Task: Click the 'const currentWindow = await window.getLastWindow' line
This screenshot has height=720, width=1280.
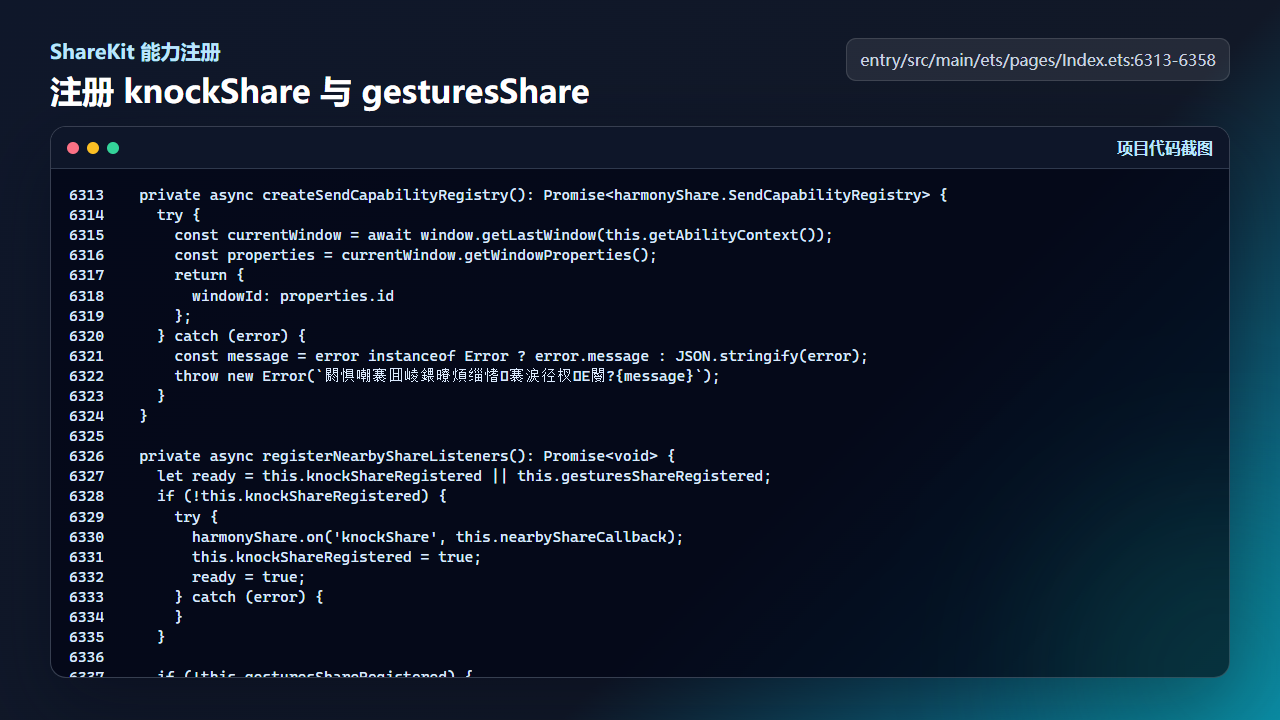Action: coord(503,235)
